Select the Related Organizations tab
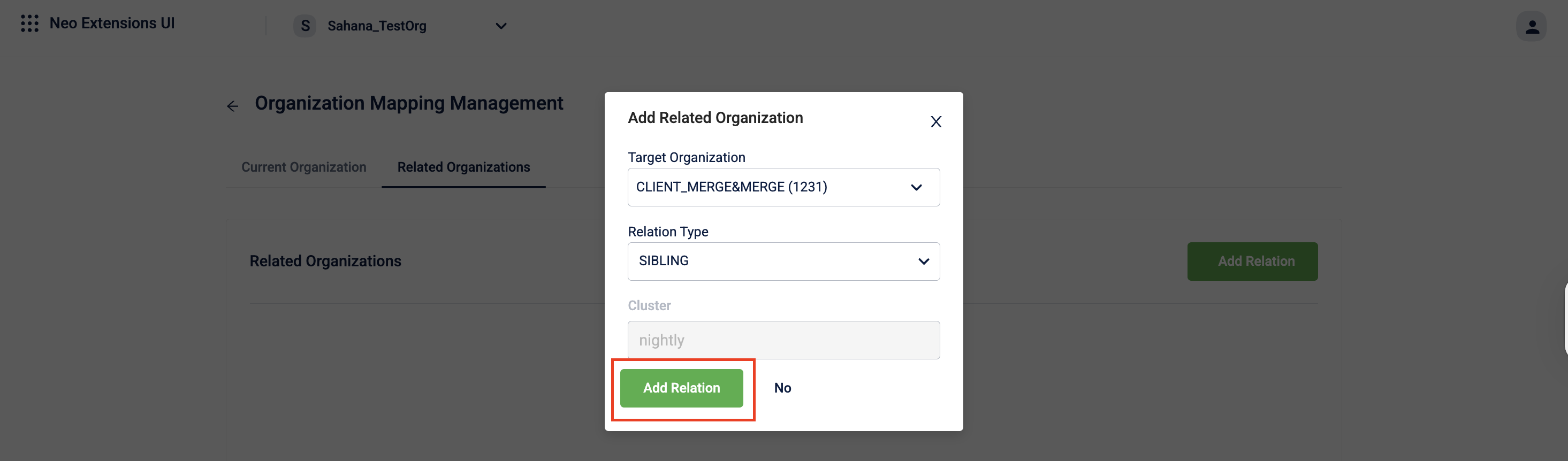The image size is (1568, 461). [x=463, y=167]
